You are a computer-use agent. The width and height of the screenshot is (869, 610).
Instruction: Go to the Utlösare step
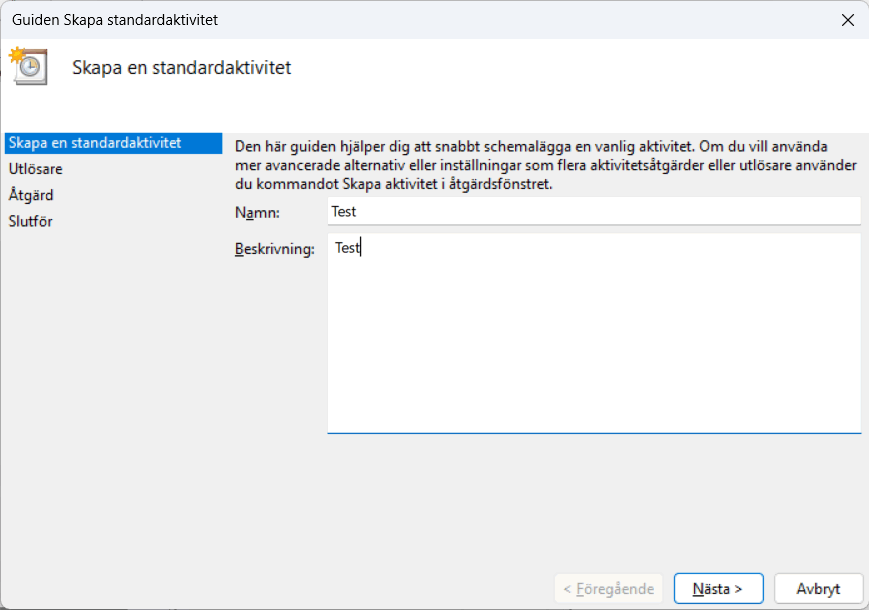[x=36, y=169]
